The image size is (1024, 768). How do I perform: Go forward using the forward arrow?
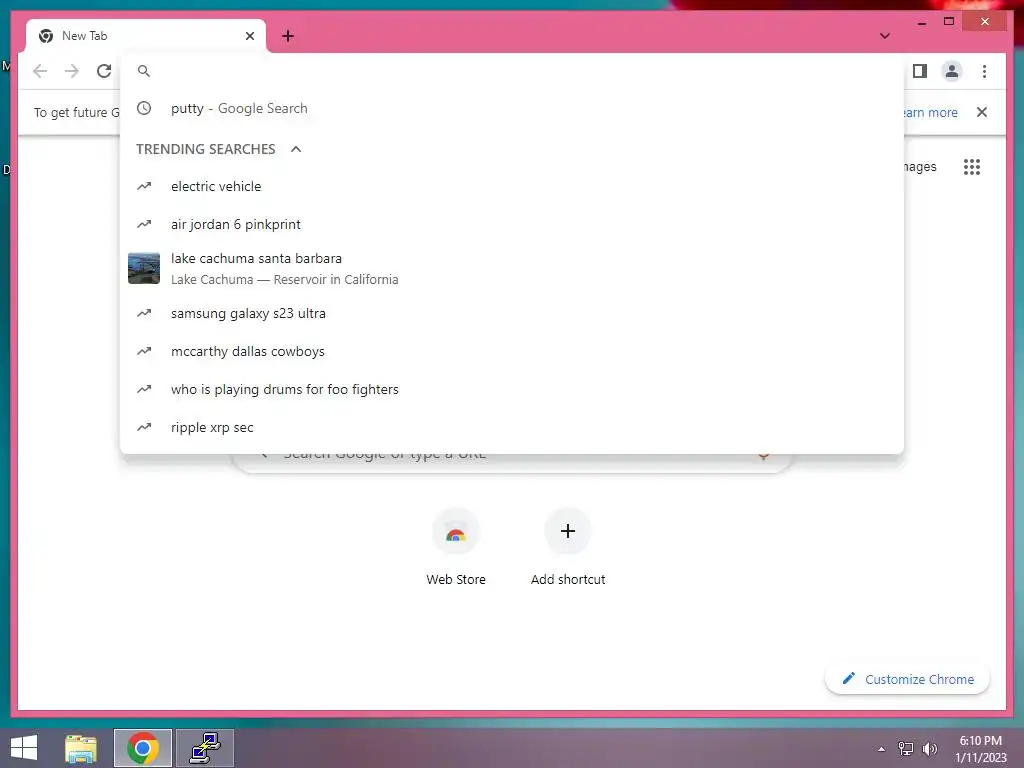pos(72,71)
